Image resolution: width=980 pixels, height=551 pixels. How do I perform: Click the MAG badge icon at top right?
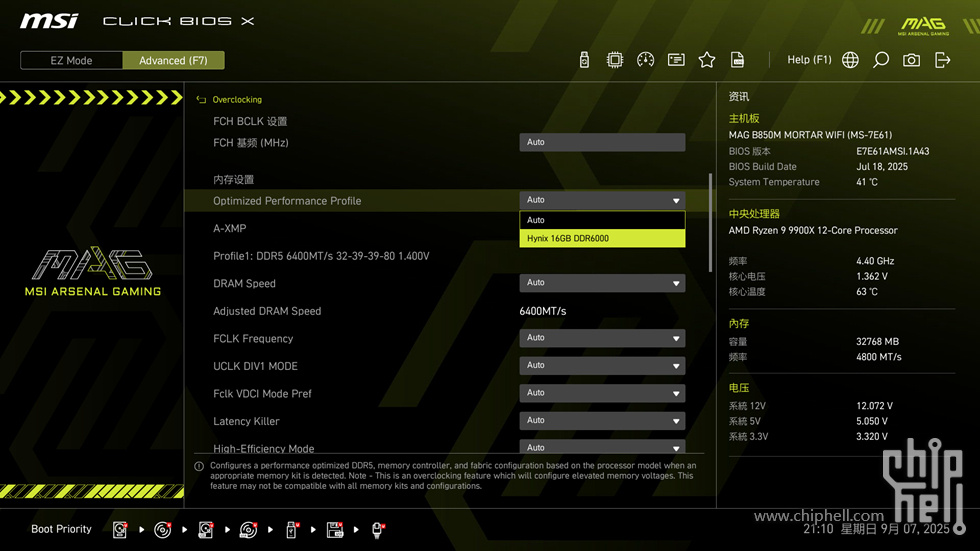point(924,26)
